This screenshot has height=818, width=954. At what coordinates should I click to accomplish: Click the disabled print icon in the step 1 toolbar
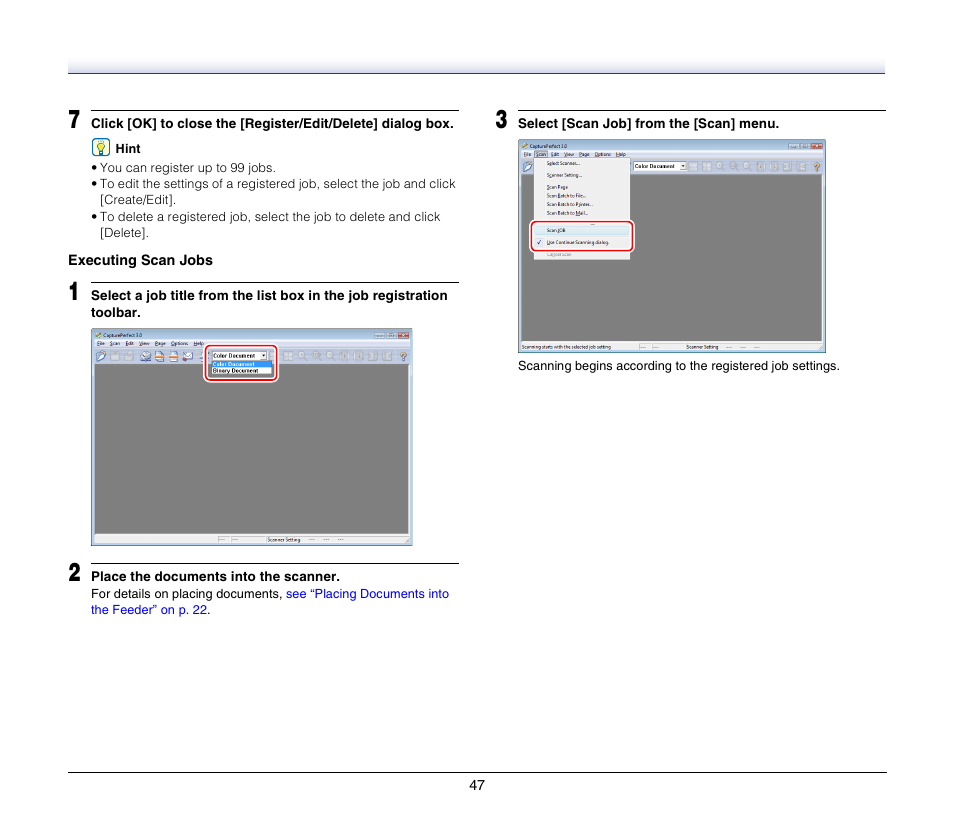pyautogui.click(x=129, y=356)
